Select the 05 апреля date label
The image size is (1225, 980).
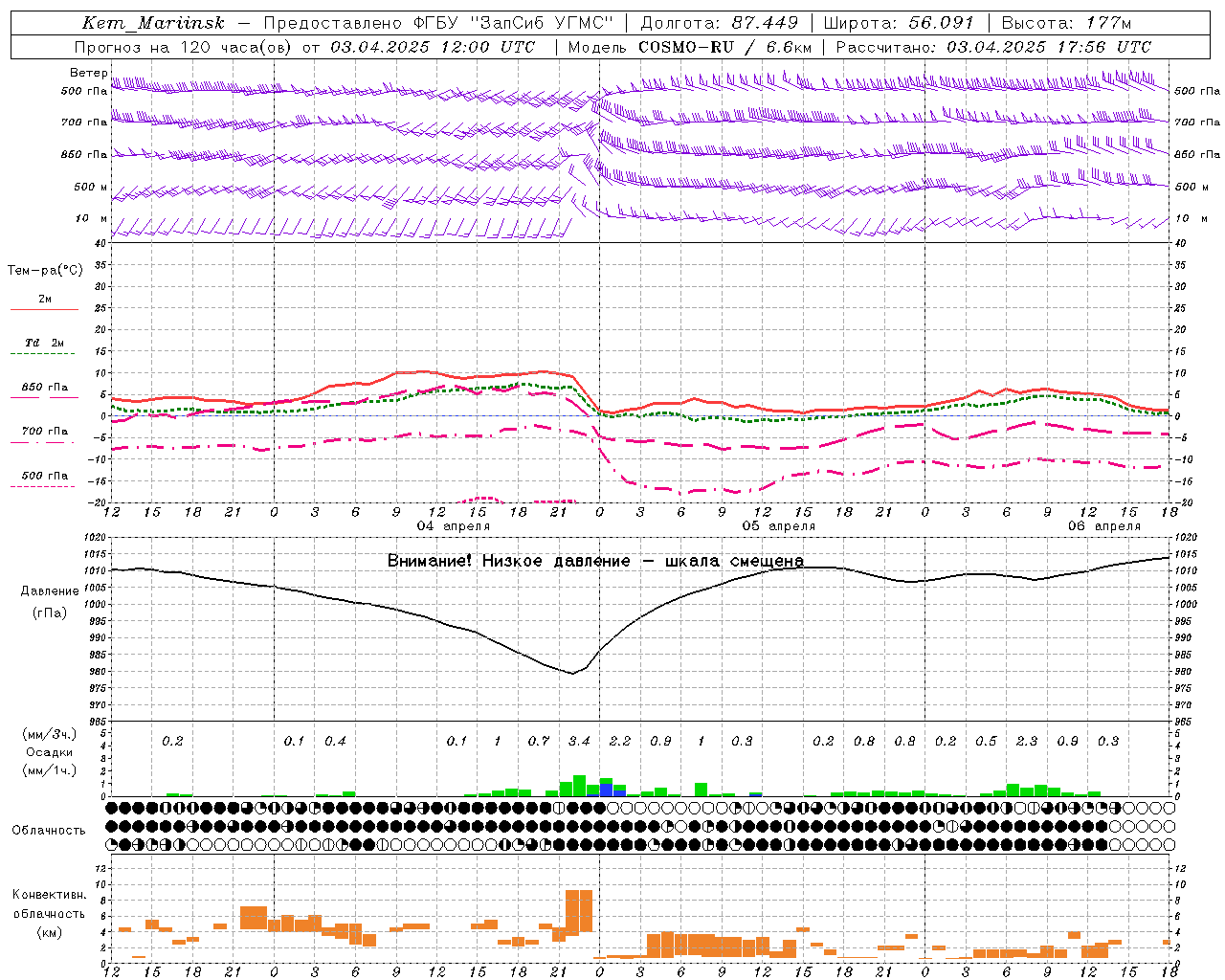(779, 525)
